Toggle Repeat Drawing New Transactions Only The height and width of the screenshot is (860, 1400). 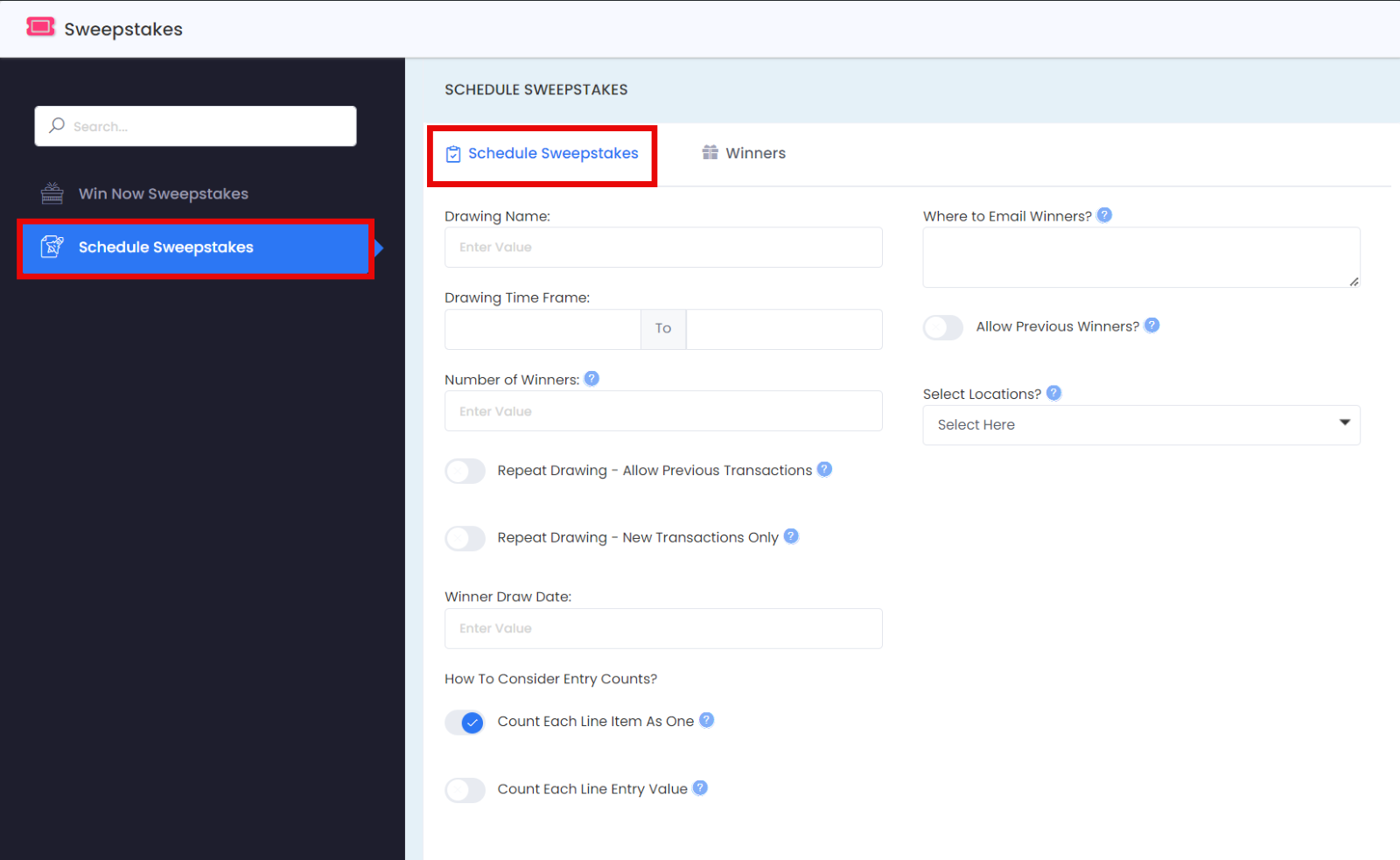tap(465, 538)
